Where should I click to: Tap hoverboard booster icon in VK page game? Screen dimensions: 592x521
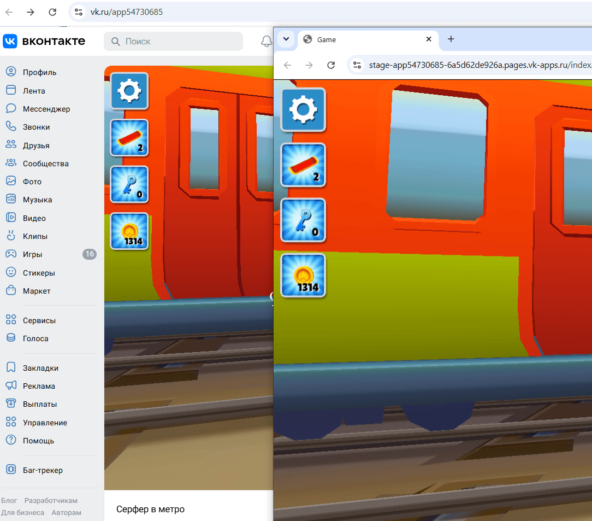click(129, 138)
